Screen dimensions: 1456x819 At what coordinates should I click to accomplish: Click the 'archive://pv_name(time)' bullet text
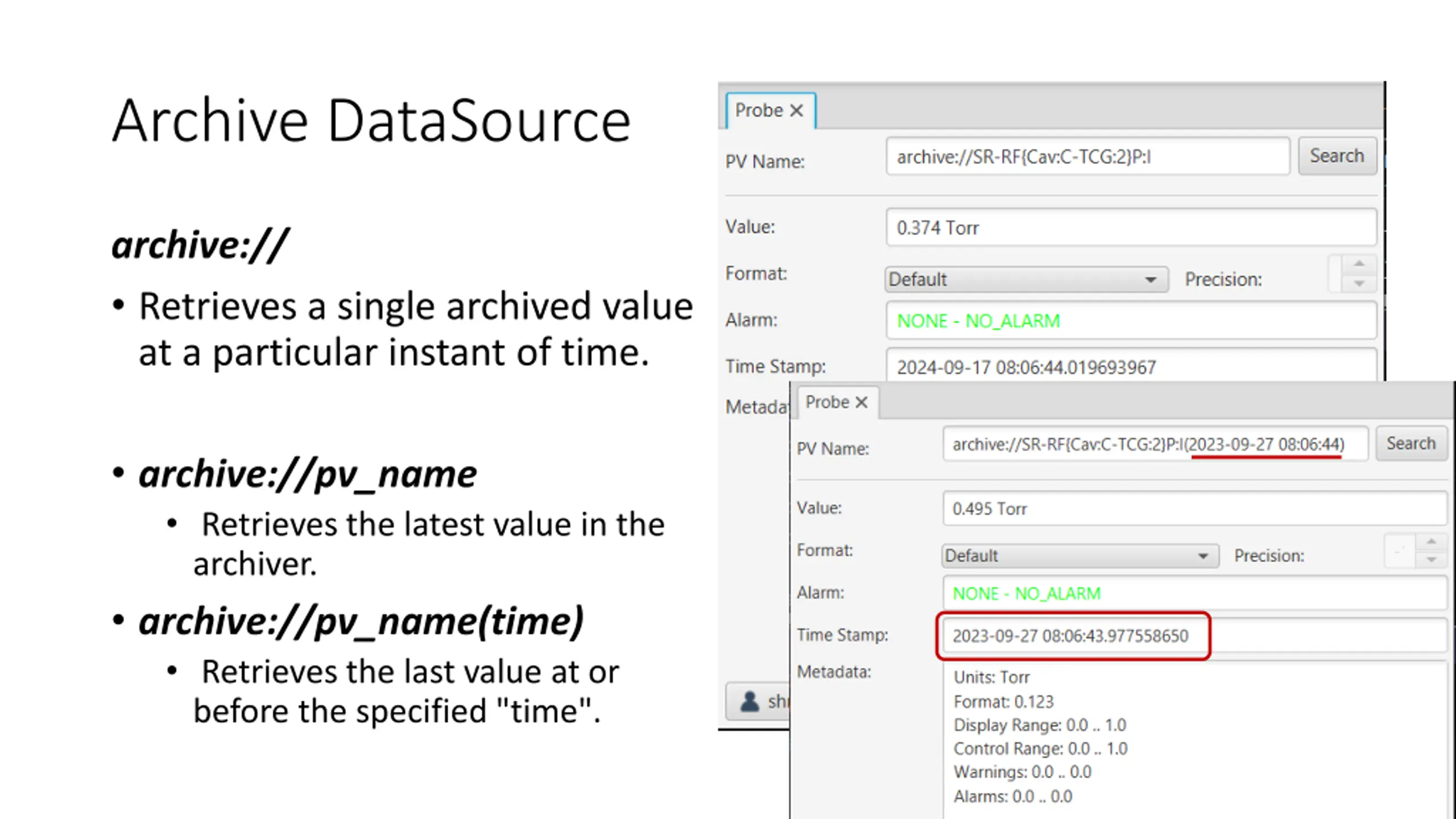pyautogui.click(x=362, y=621)
